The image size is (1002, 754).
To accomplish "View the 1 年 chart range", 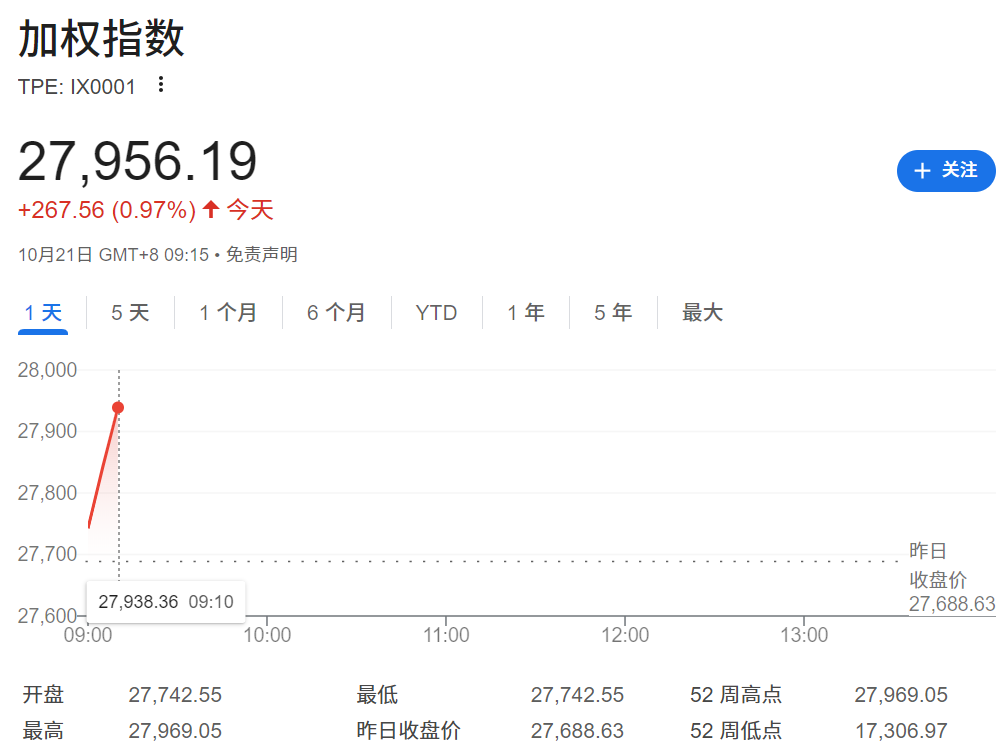I will (525, 313).
